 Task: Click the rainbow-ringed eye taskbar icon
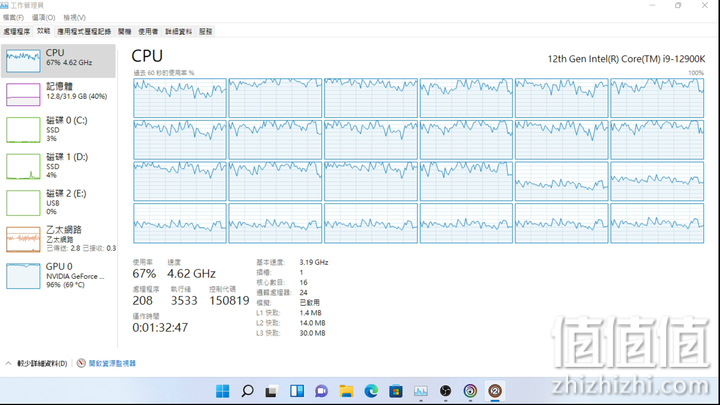tap(470, 391)
